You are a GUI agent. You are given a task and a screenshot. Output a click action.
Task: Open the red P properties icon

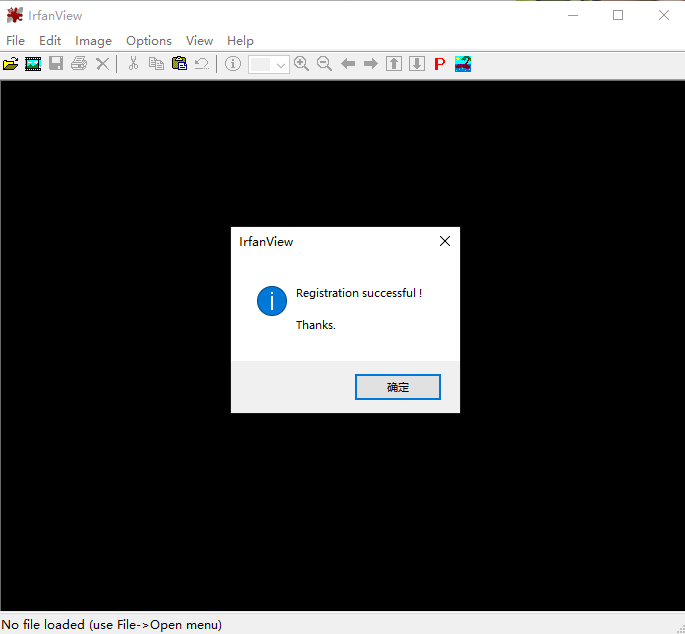click(x=439, y=64)
